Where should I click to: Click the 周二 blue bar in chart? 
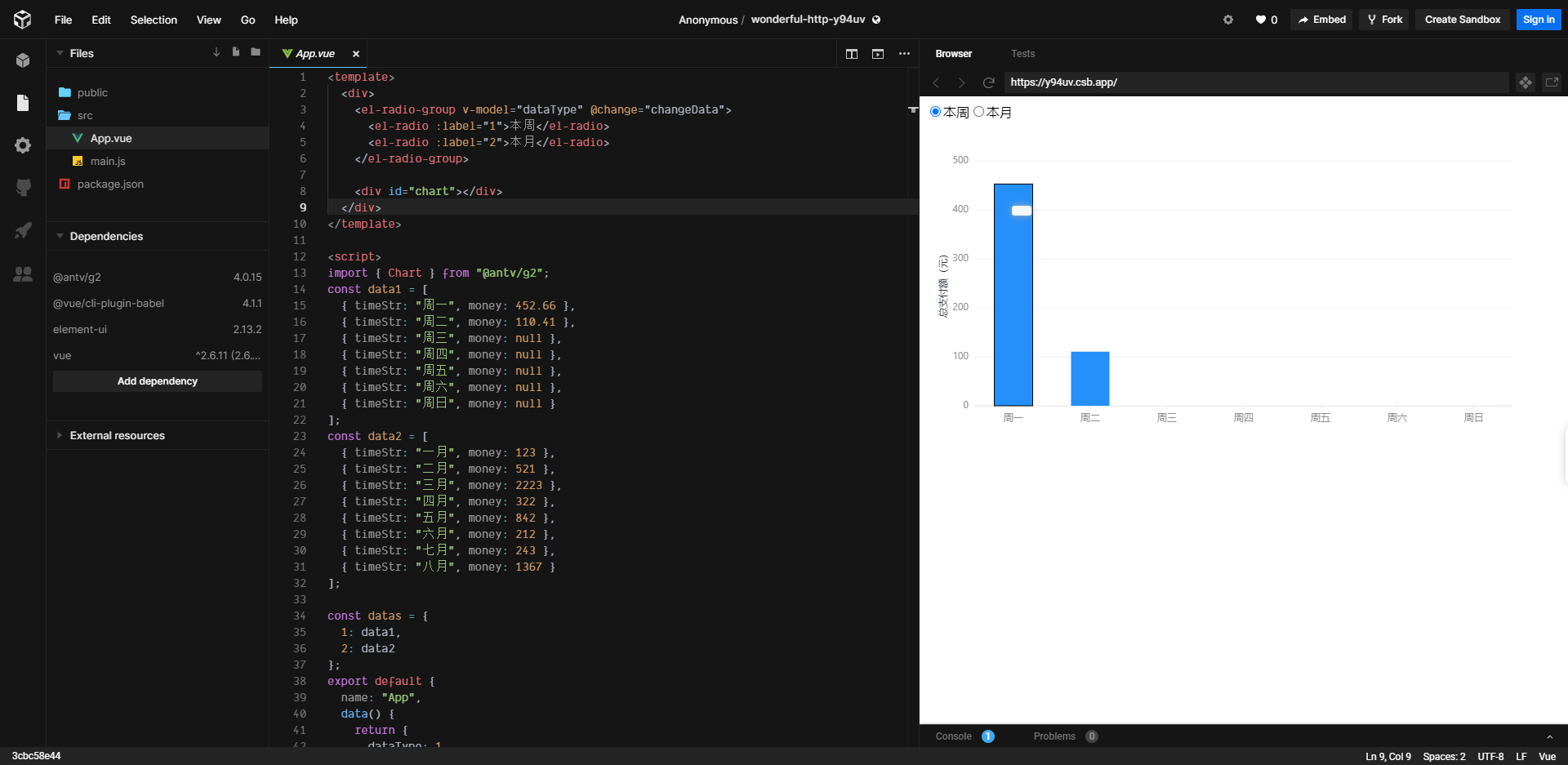(x=1090, y=379)
